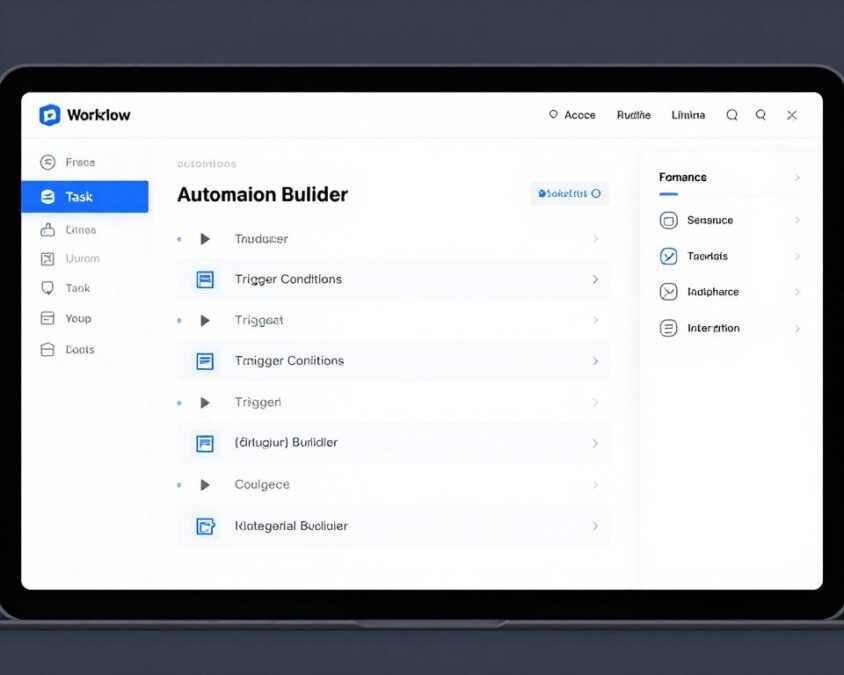The width and height of the screenshot is (844, 675).
Task: Expand the Coulgece section
Action: click(x=204, y=484)
